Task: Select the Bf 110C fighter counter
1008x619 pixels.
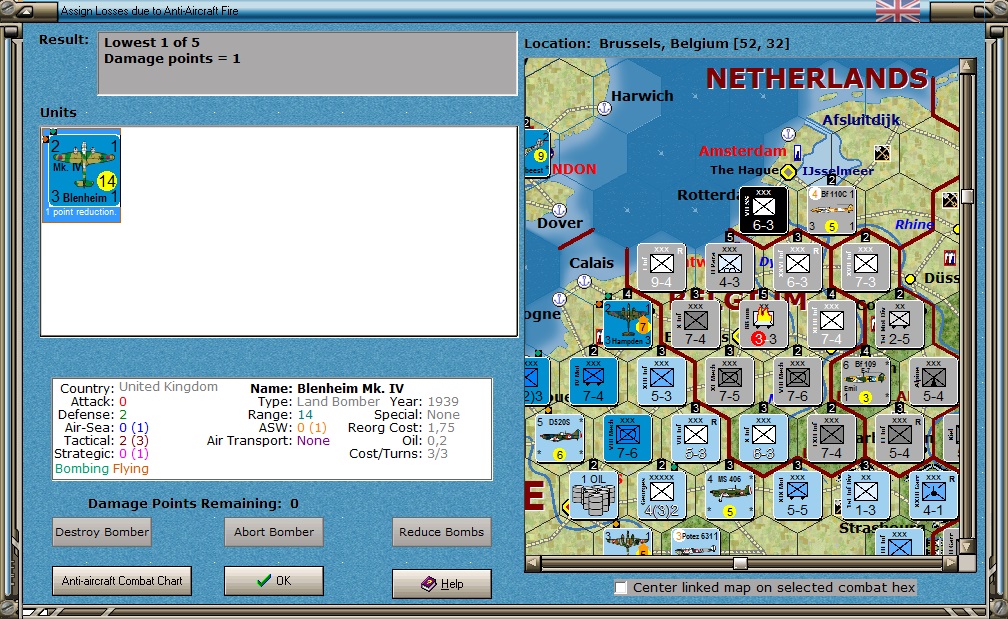Action: pyautogui.click(x=831, y=210)
